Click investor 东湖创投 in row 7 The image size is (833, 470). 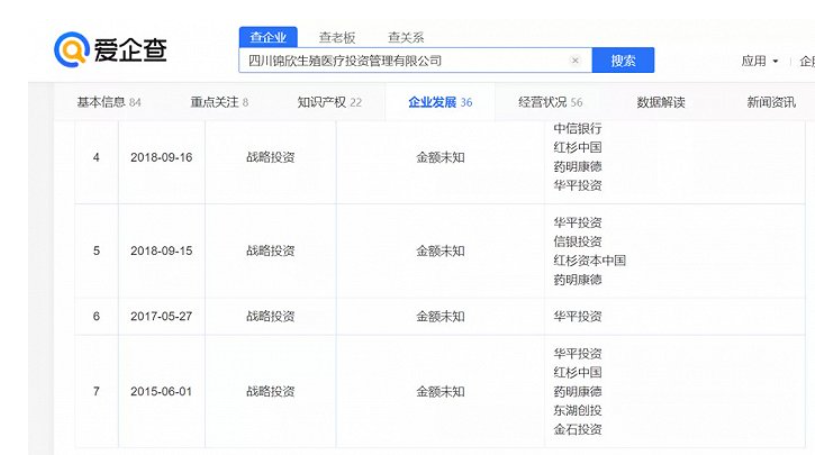click(577, 411)
